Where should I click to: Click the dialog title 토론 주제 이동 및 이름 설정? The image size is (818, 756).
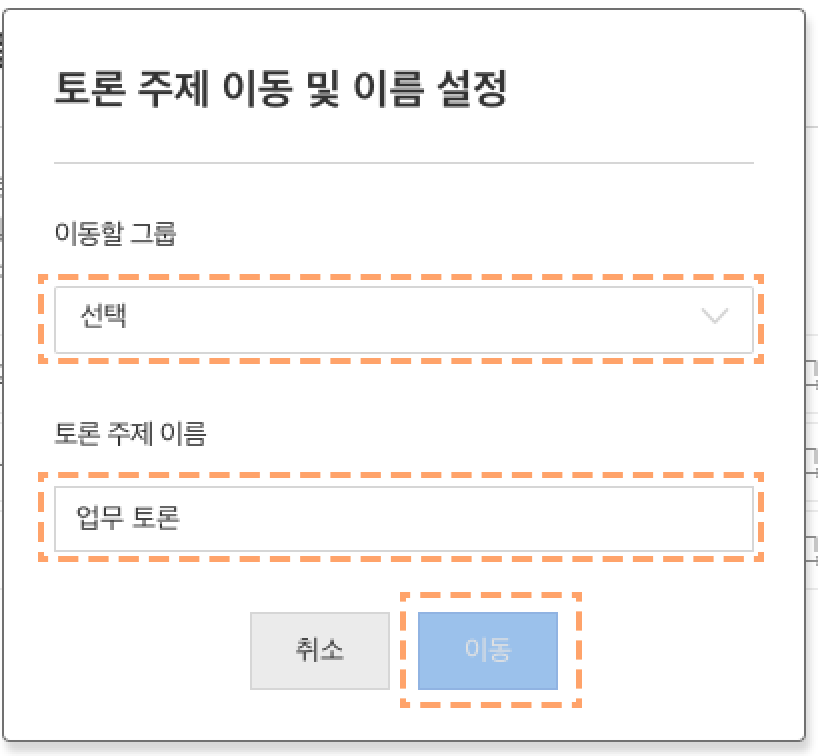pyautogui.click(x=281, y=89)
